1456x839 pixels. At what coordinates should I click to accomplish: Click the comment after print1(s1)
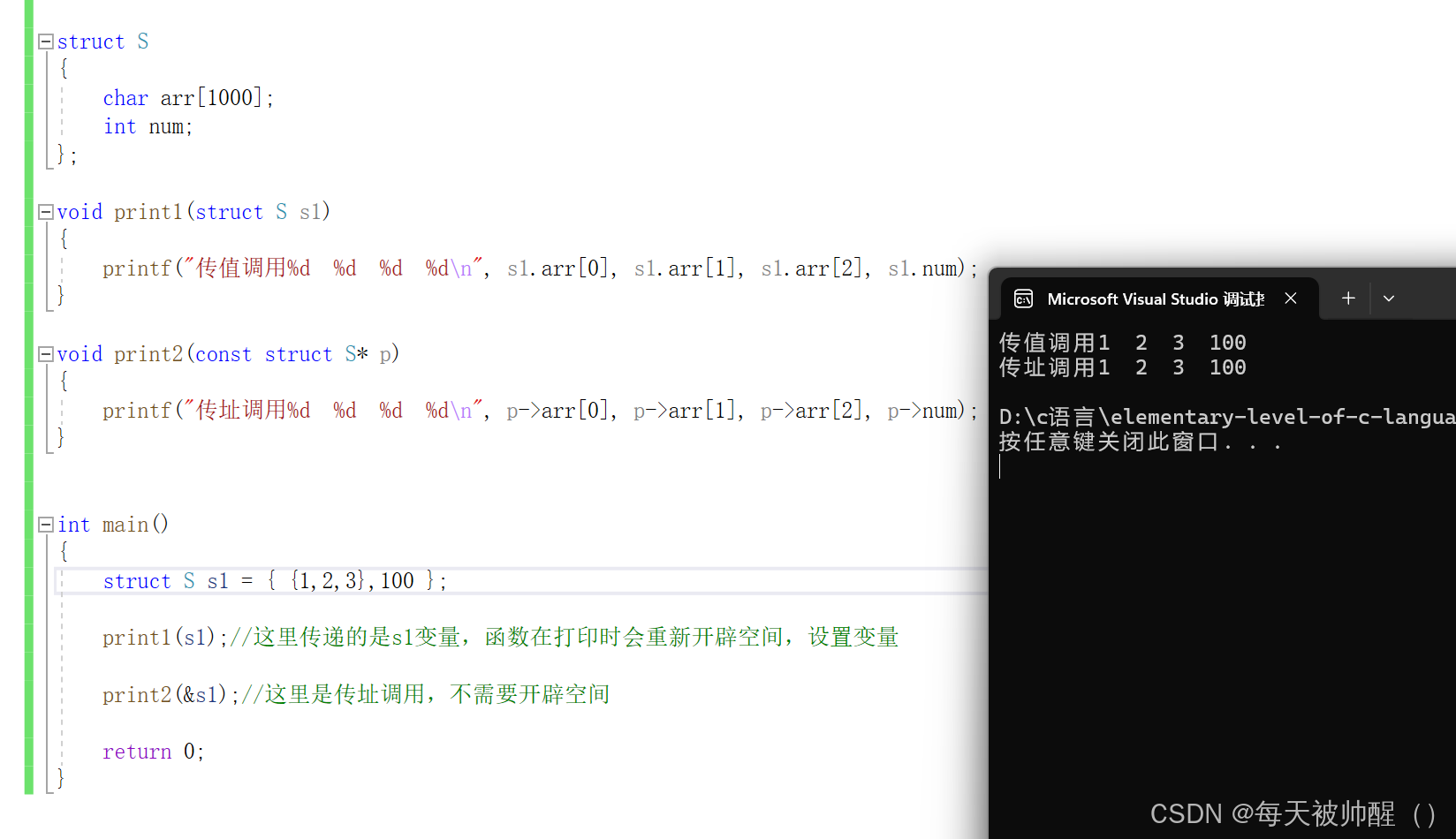coord(565,636)
